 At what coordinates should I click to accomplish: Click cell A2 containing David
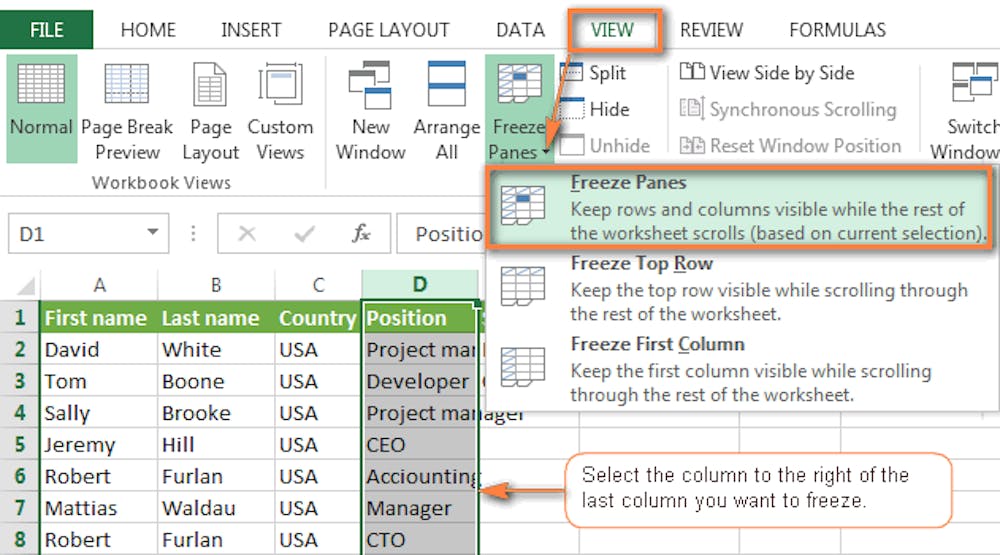point(98,350)
